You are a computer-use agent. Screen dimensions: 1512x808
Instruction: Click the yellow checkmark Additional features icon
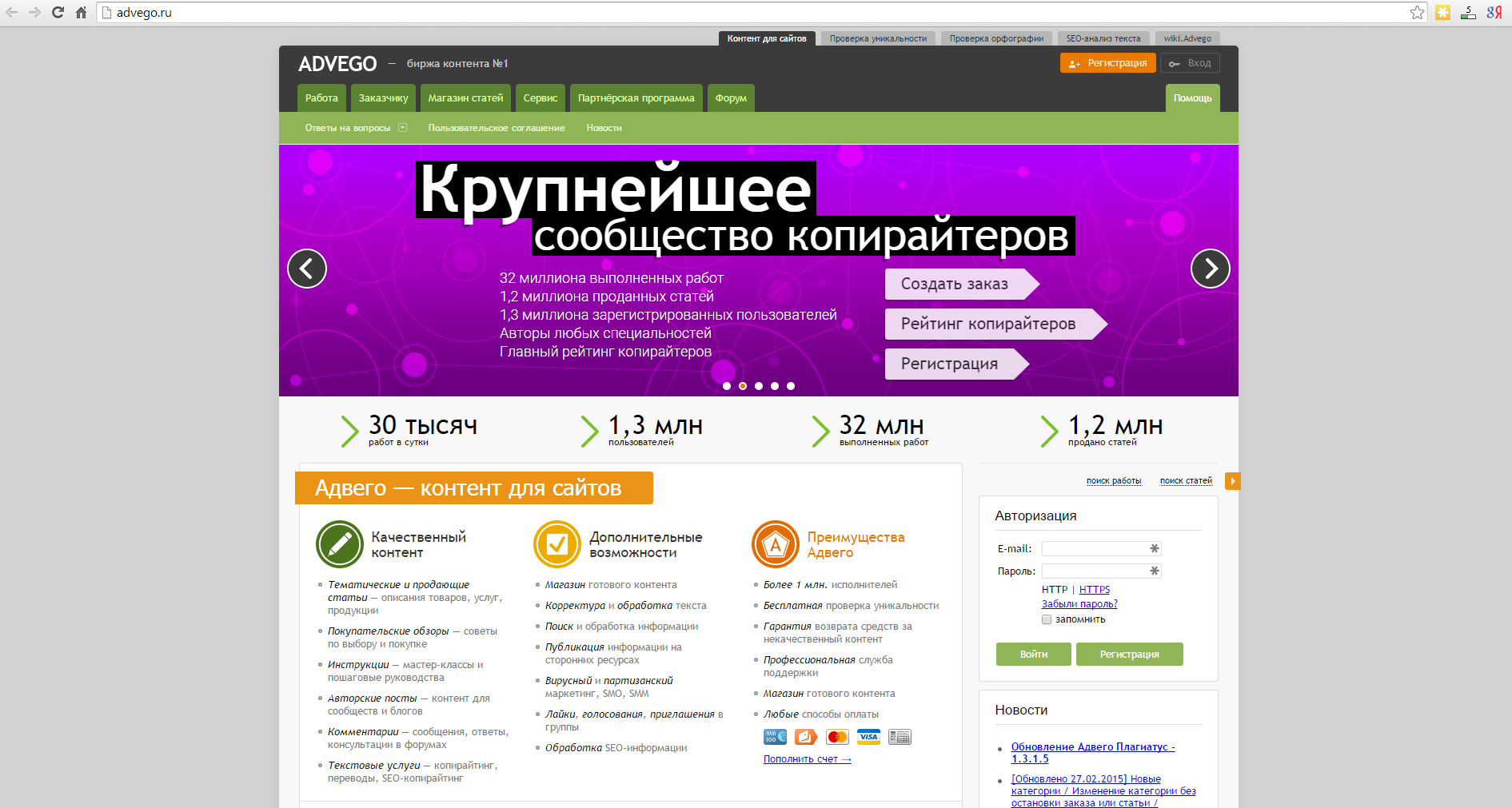557,544
